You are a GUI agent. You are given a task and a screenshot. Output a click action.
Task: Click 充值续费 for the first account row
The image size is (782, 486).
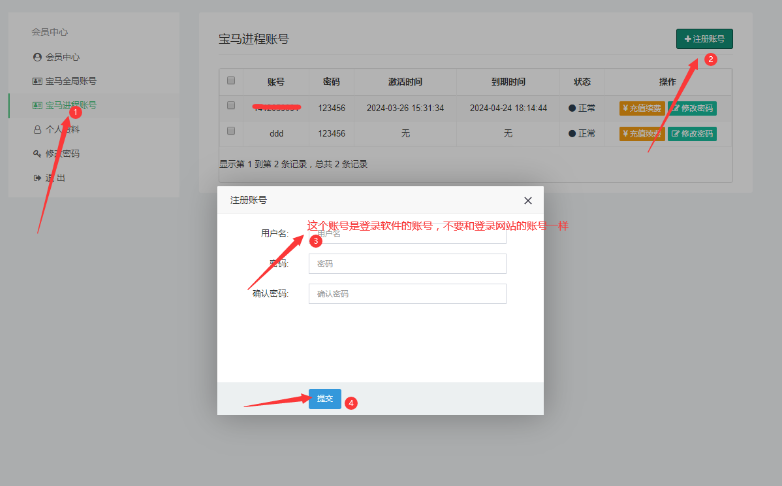click(642, 108)
